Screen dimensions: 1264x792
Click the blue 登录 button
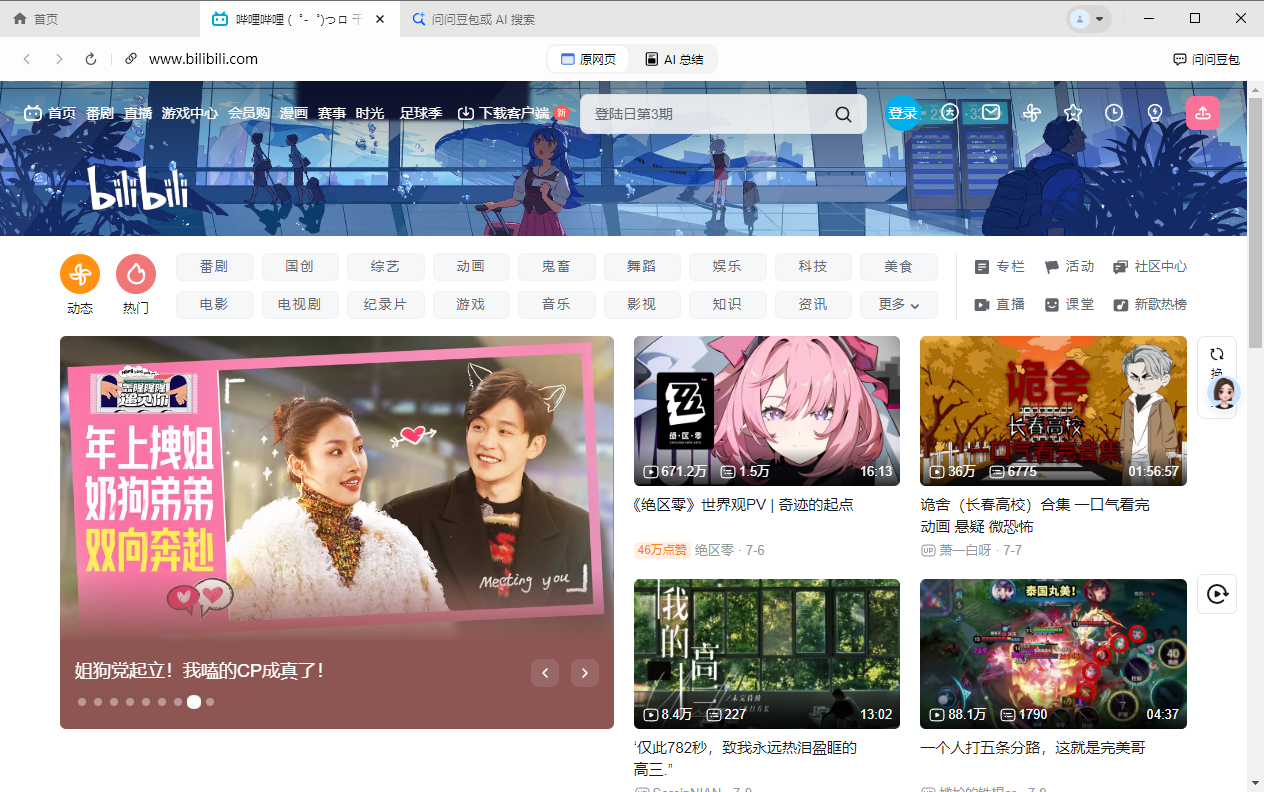click(903, 113)
